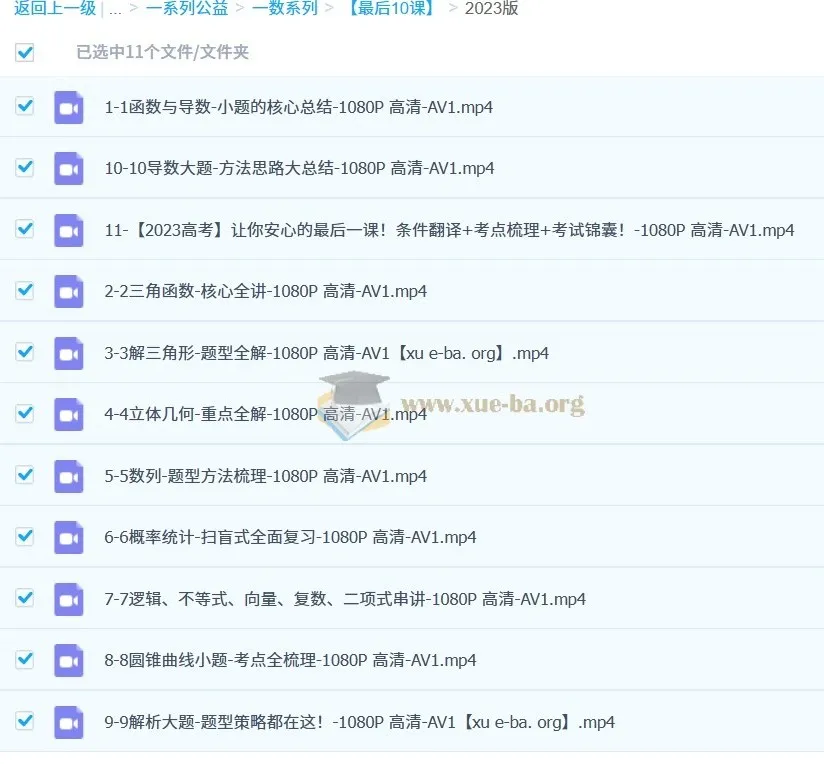Navigate to 一数系列 breadcrumb folder
The width and height of the screenshot is (824, 764).
pyautogui.click(x=285, y=8)
